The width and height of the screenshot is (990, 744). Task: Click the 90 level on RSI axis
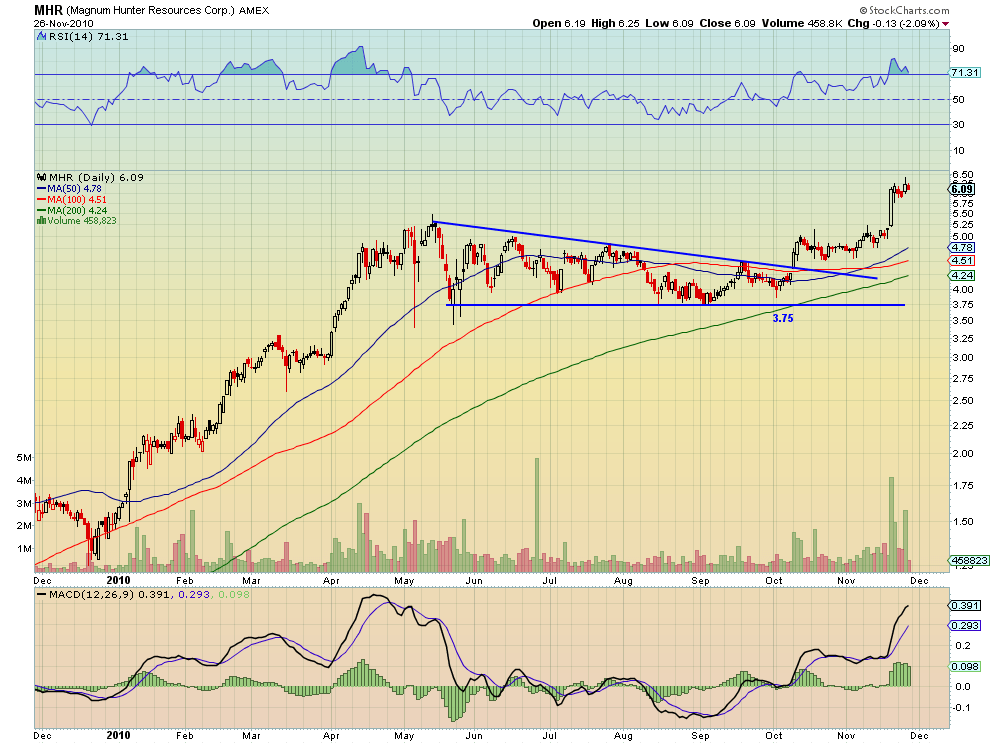tap(958, 49)
